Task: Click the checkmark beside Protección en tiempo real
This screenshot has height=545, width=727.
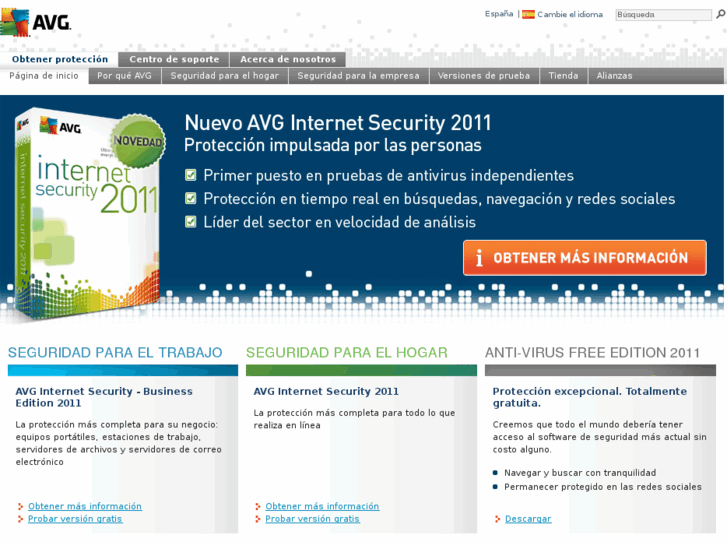Action: 191,199
